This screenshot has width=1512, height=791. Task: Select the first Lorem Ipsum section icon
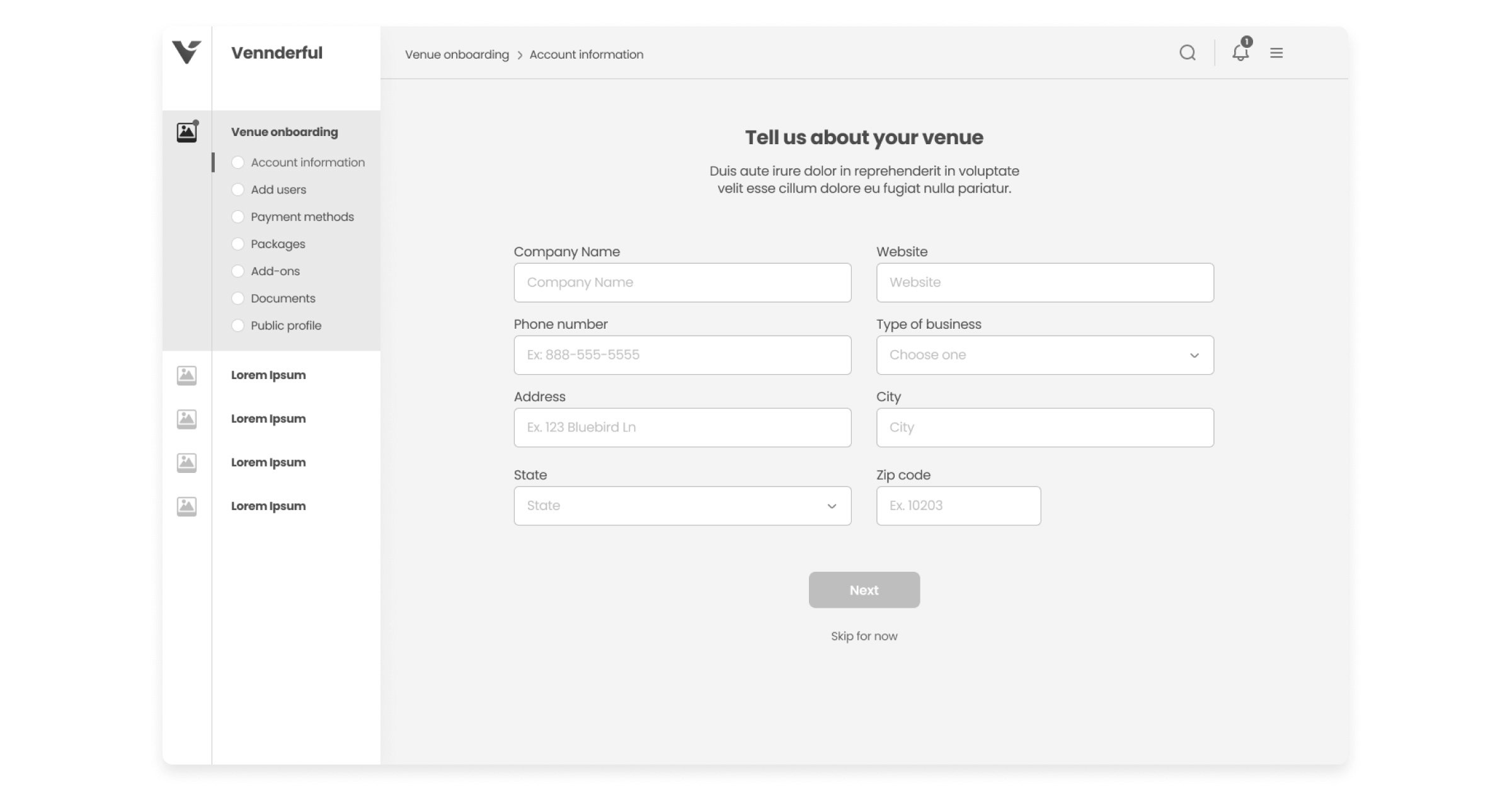(186, 375)
